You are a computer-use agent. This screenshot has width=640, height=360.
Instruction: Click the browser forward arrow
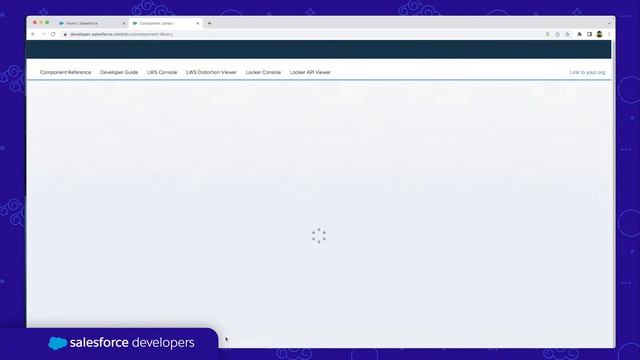43,34
